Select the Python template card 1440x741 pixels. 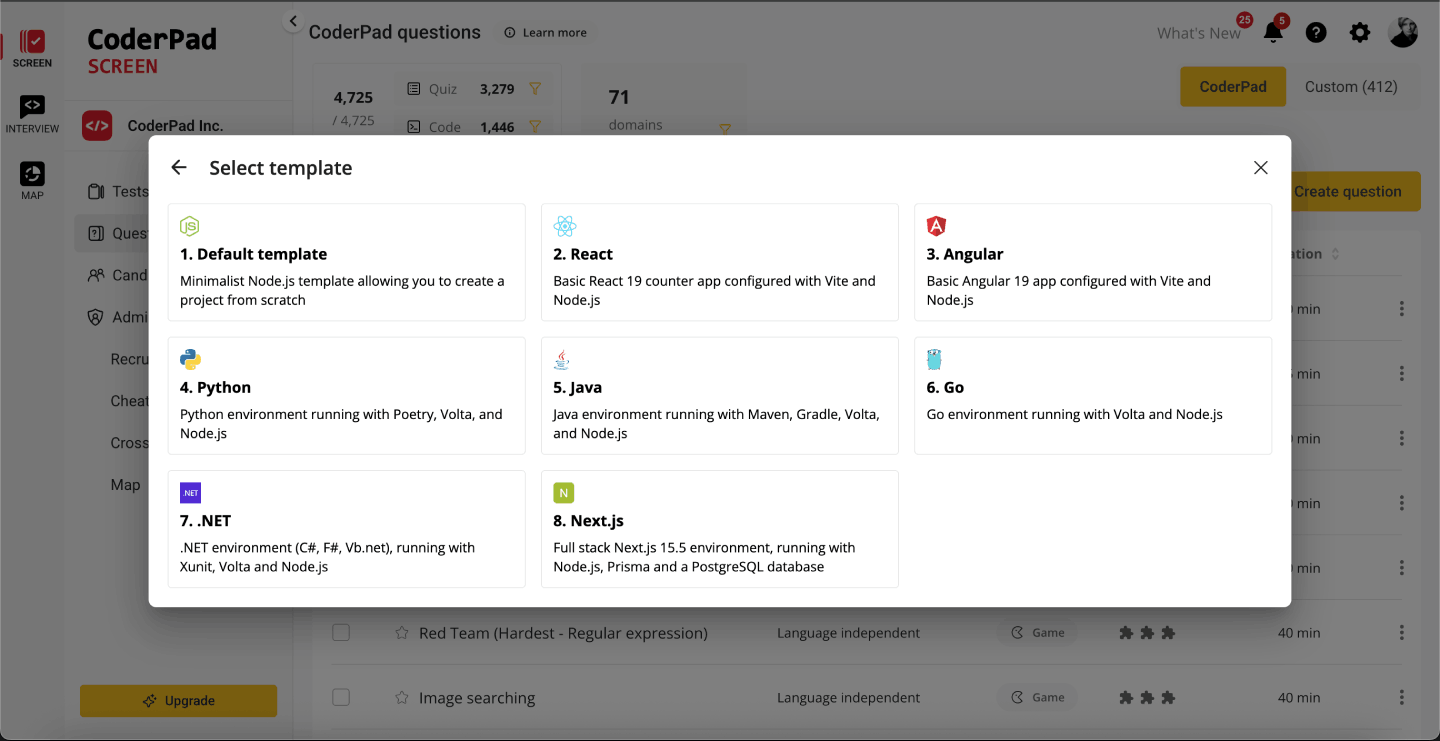(346, 395)
